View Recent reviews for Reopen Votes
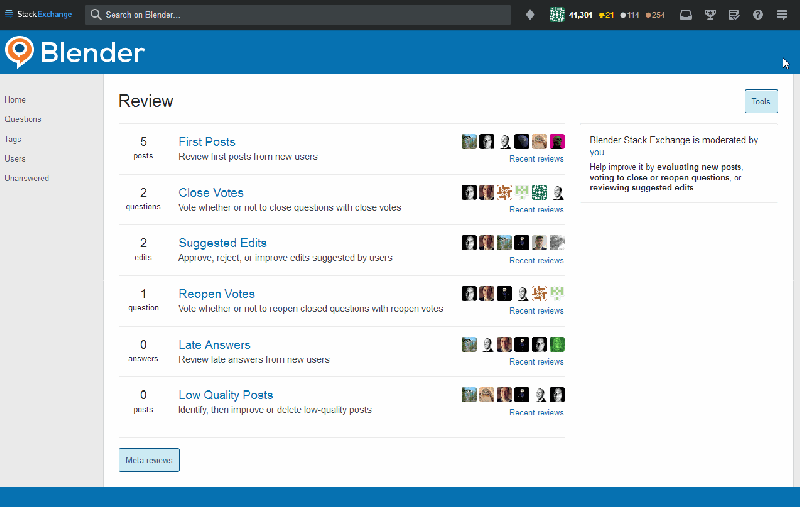Viewport: 800px width, 507px height. coord(536,311)
